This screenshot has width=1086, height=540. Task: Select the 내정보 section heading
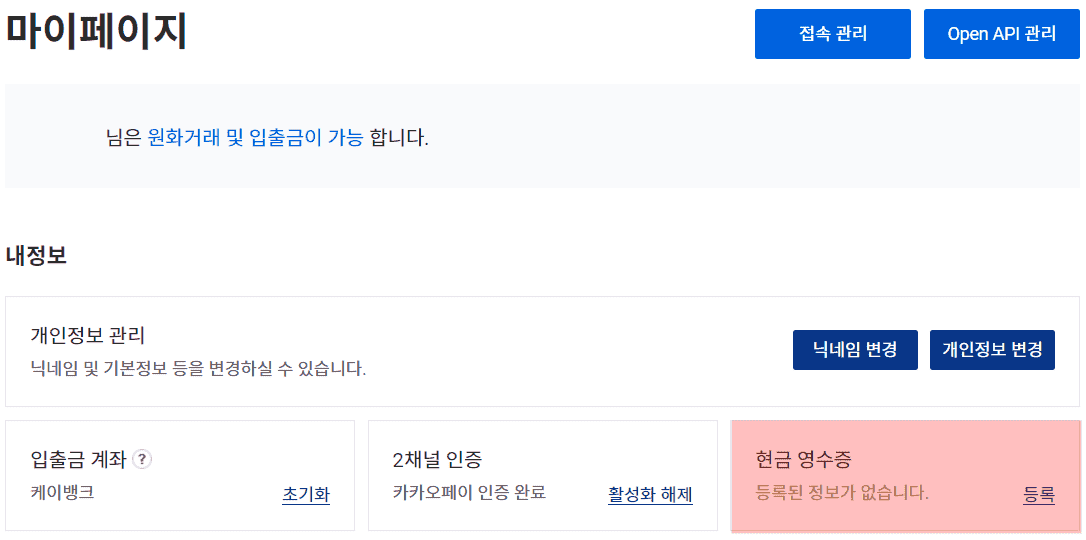tap(36, 255)
